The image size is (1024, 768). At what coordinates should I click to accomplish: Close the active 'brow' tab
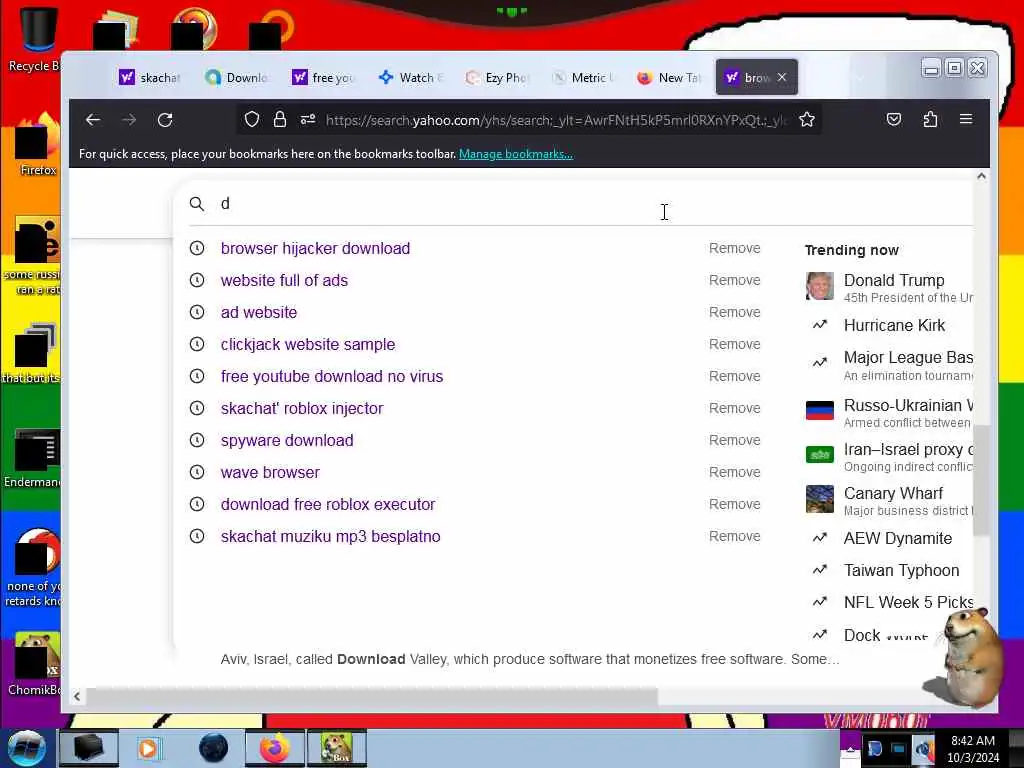[x=782, y=77]
